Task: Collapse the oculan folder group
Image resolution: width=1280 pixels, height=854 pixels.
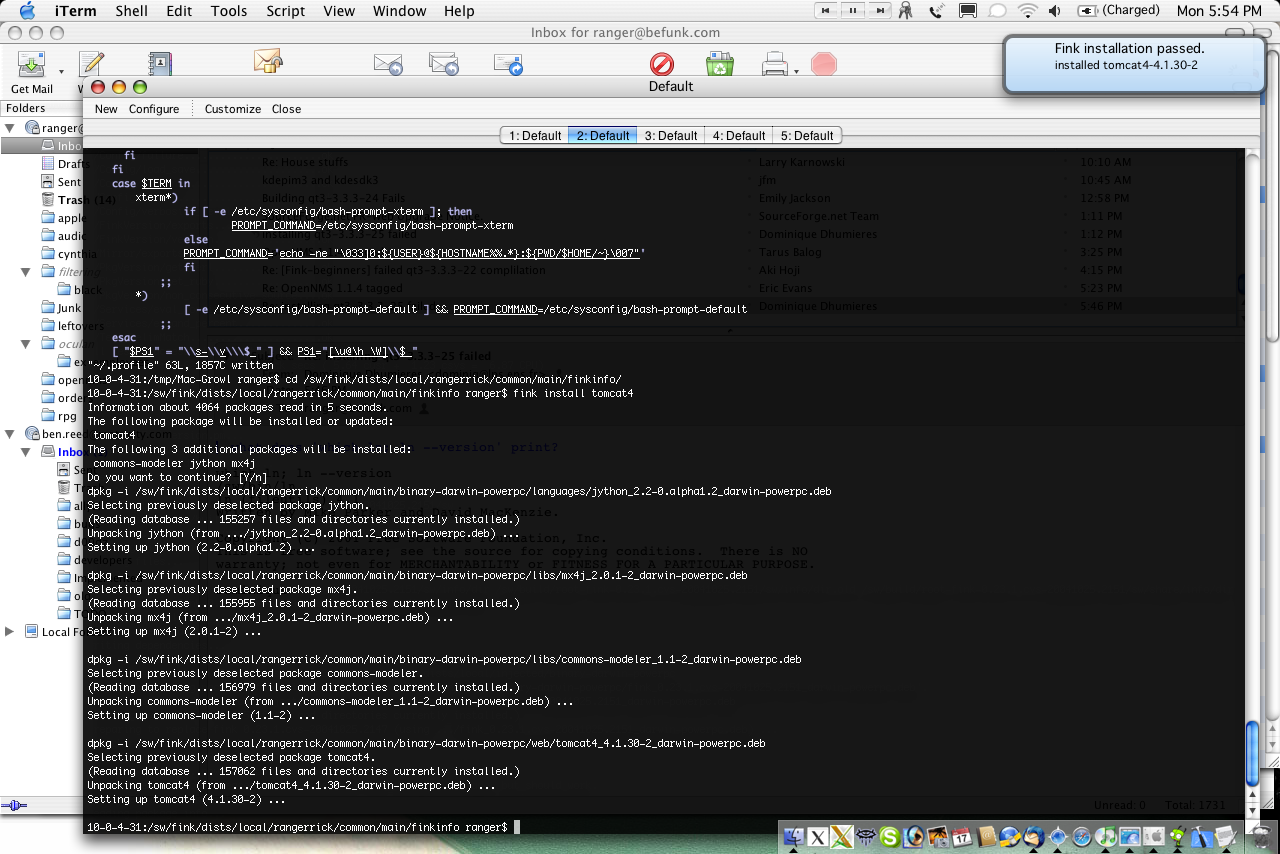Action: pyautogui.click(x=27, y=344)
